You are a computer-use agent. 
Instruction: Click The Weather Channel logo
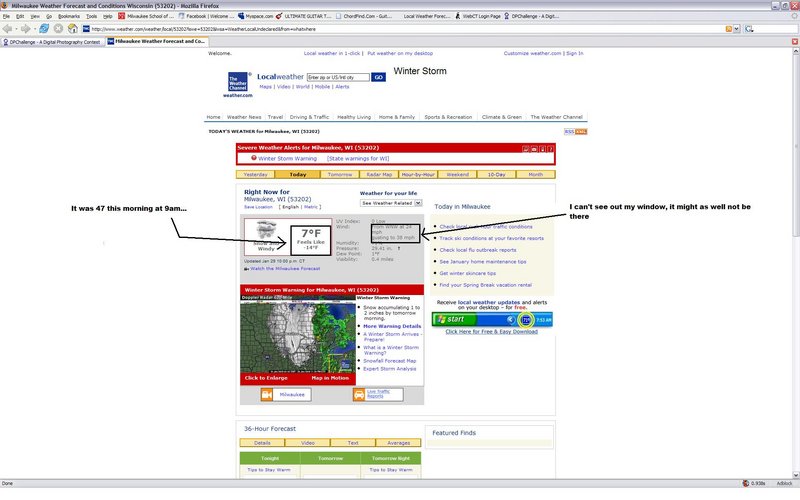238,84
